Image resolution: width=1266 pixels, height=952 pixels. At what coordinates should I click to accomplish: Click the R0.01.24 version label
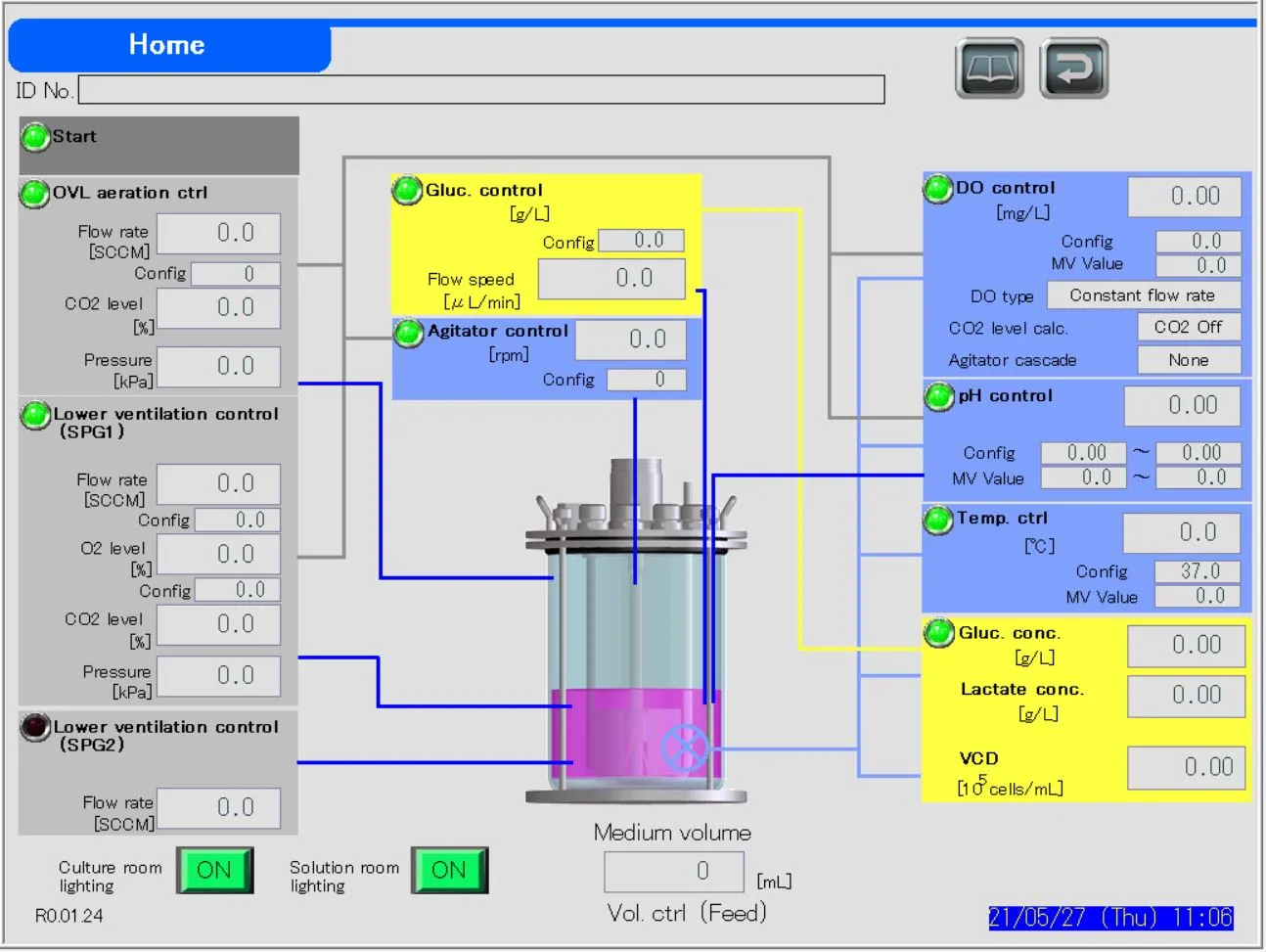coord(68,916)
